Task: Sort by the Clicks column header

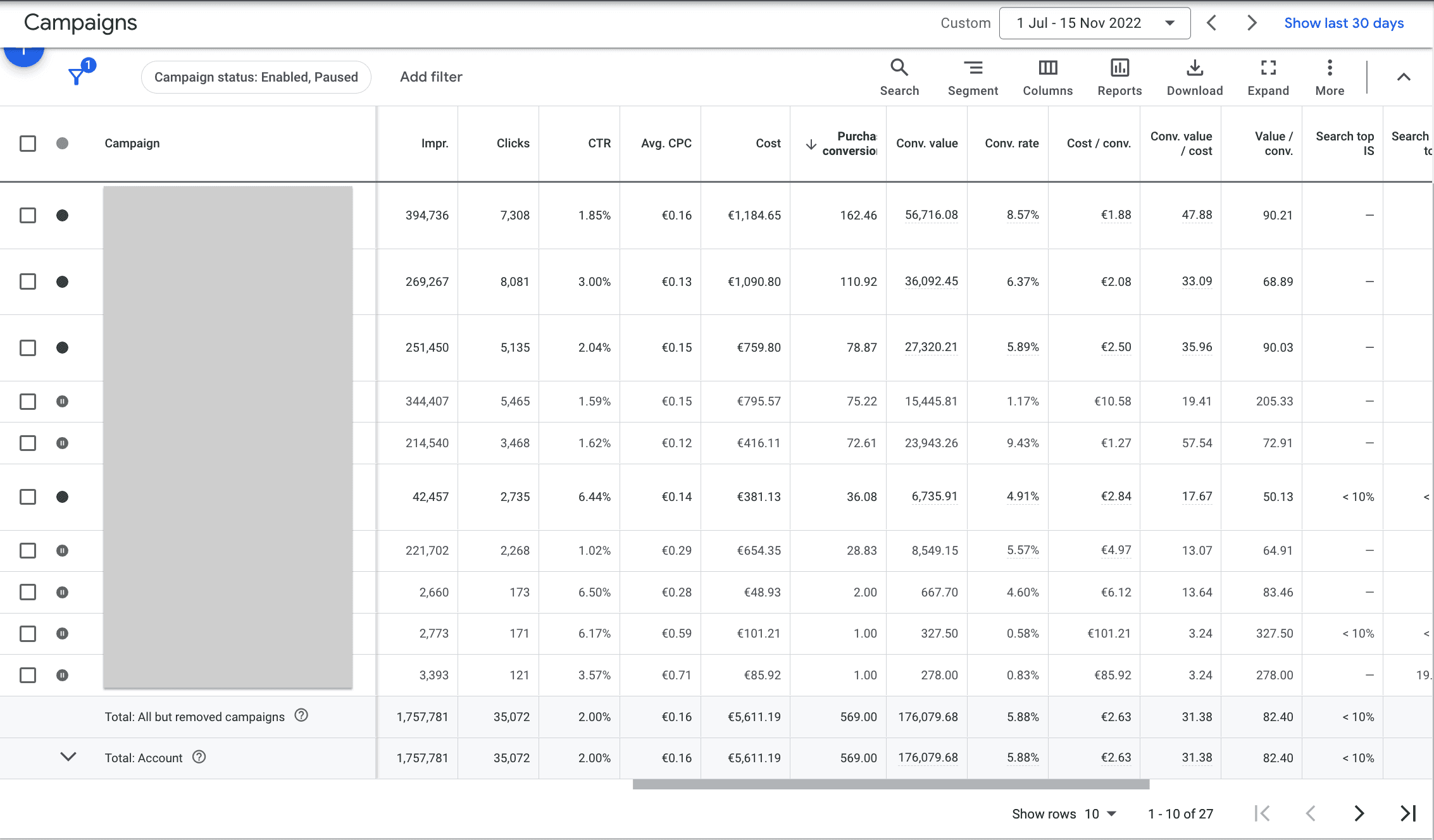Action: coord(513,144)
